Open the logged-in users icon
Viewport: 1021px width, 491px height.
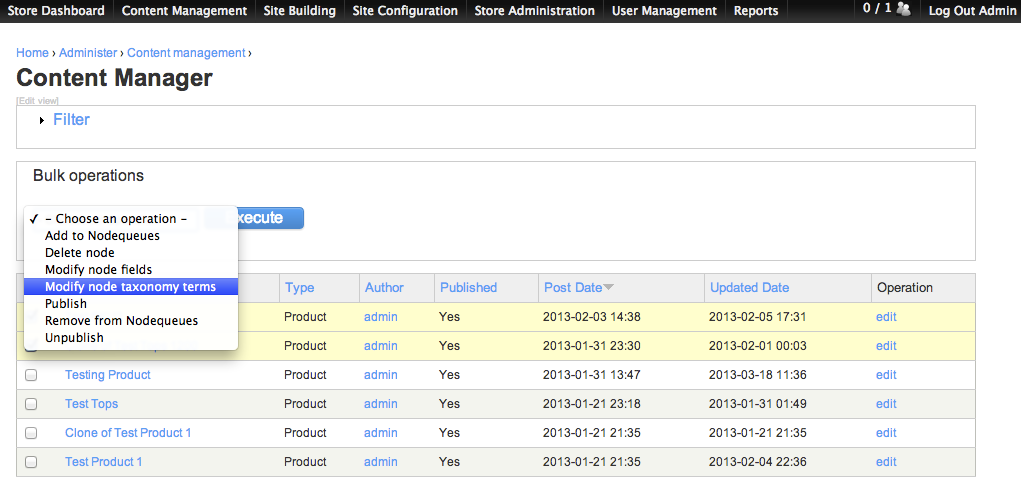903,9
